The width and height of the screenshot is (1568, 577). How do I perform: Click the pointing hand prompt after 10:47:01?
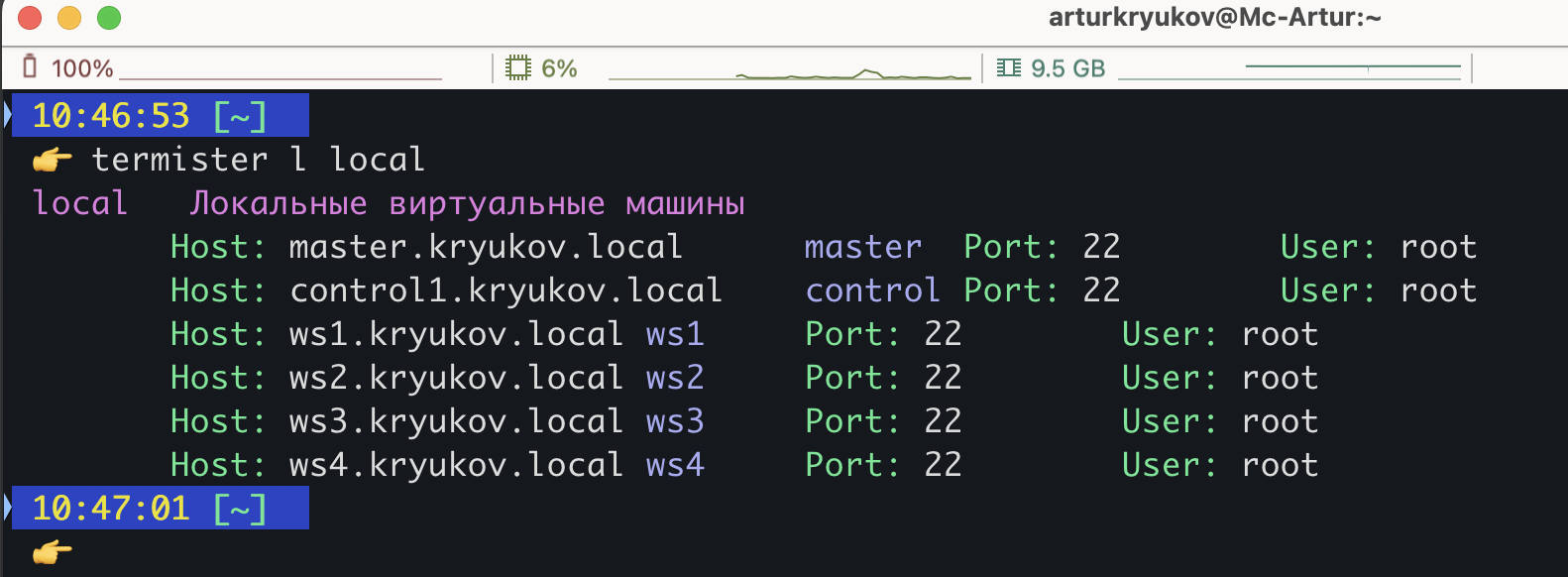tap(53, 551)
